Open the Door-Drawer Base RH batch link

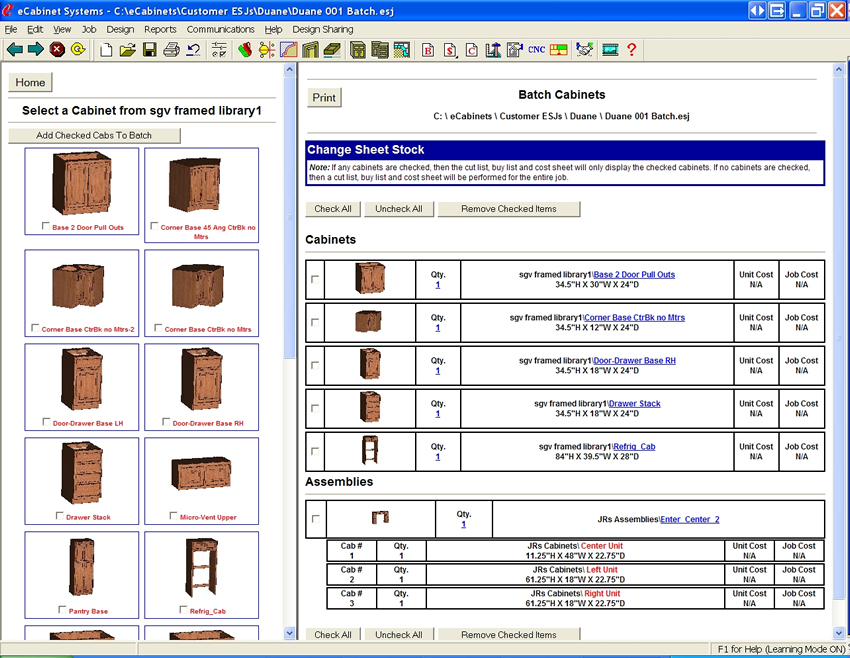tap(634, 360)
